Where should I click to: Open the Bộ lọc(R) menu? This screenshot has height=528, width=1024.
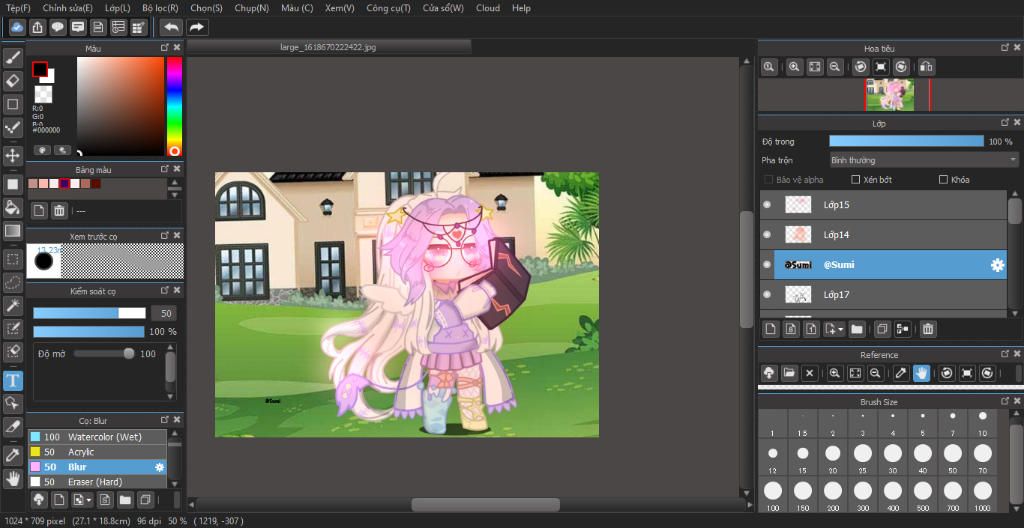(160, 8)
